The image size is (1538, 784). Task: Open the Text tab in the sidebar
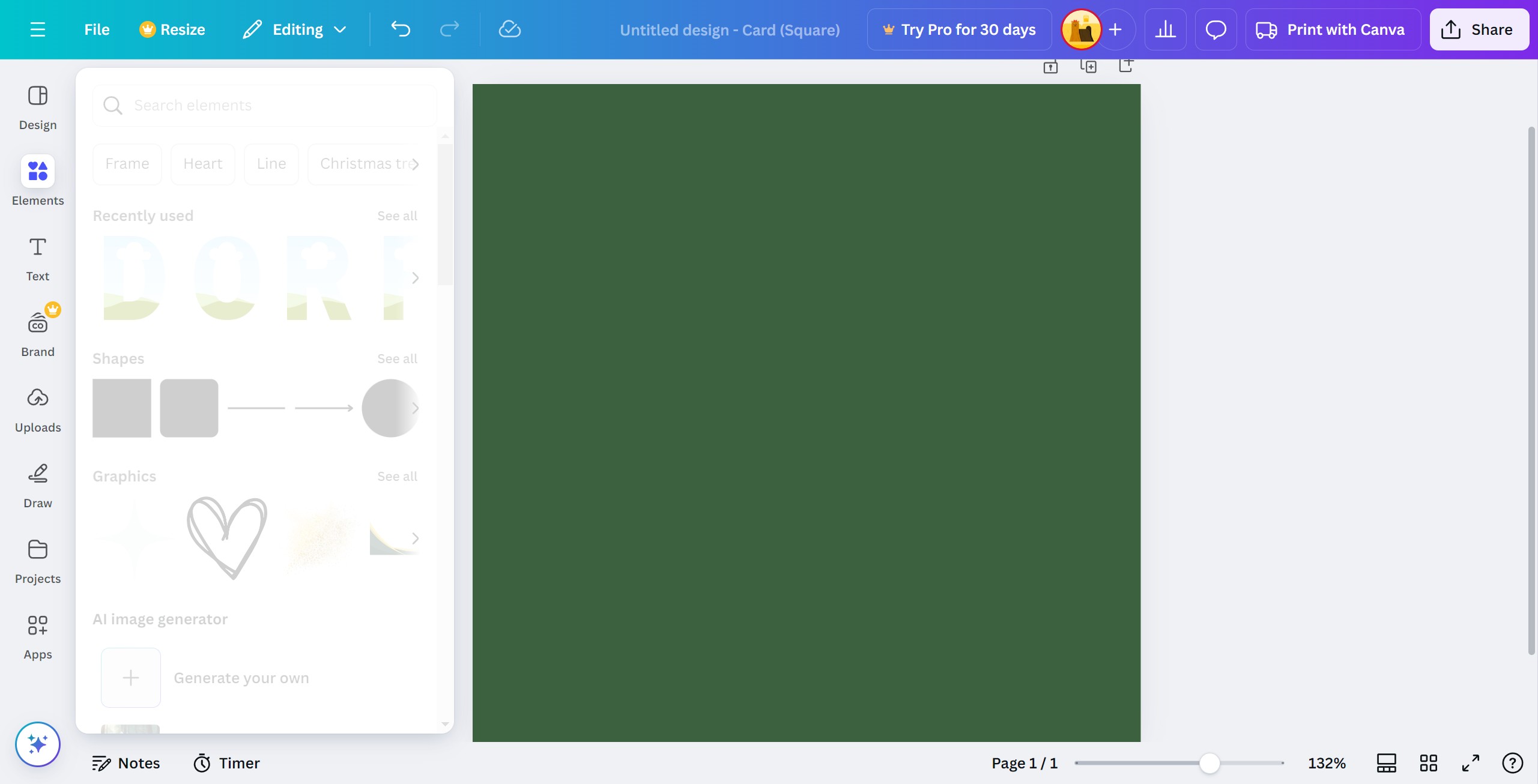point(38,258)
